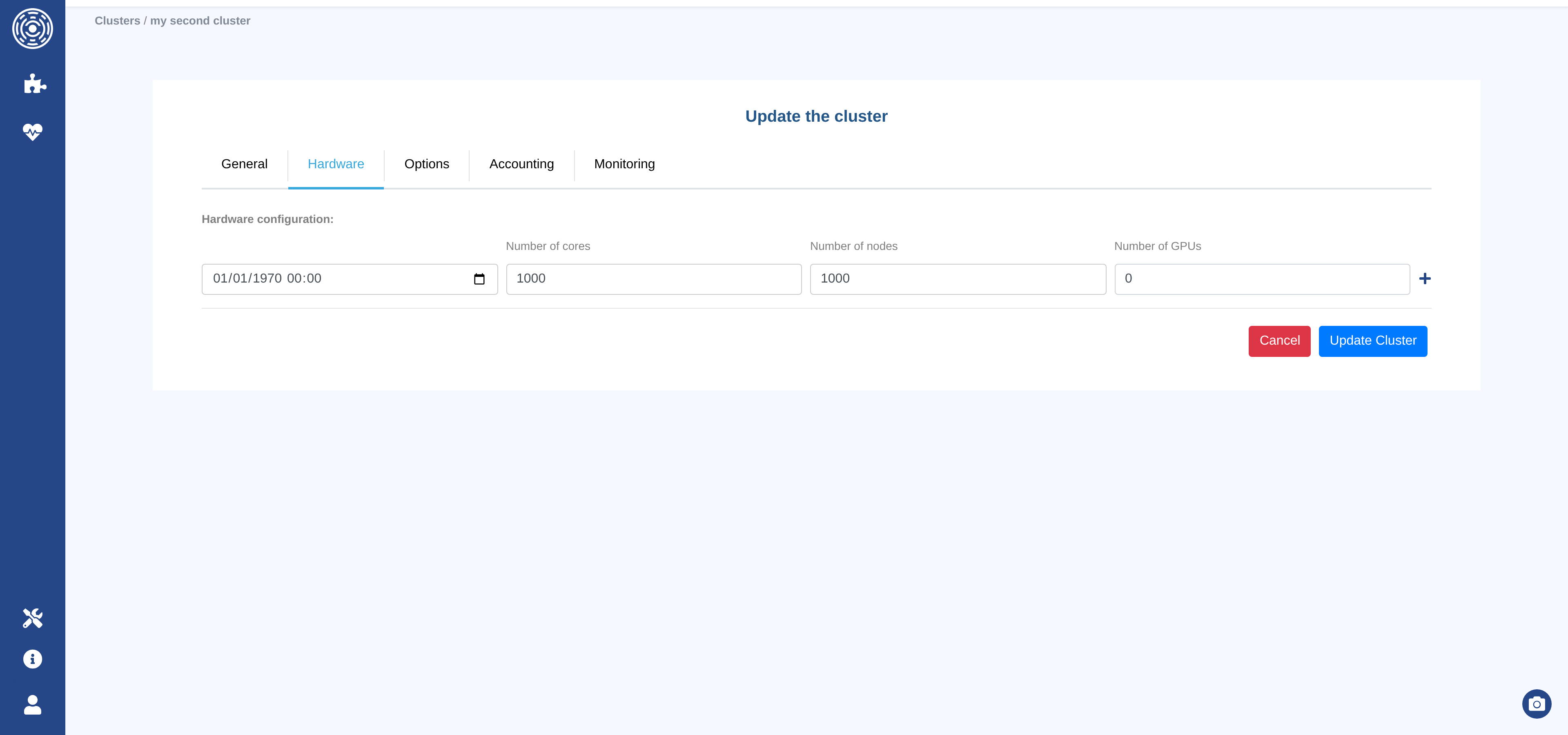Open the wrench and screwdriver tools icon

(x=32, y=617)
